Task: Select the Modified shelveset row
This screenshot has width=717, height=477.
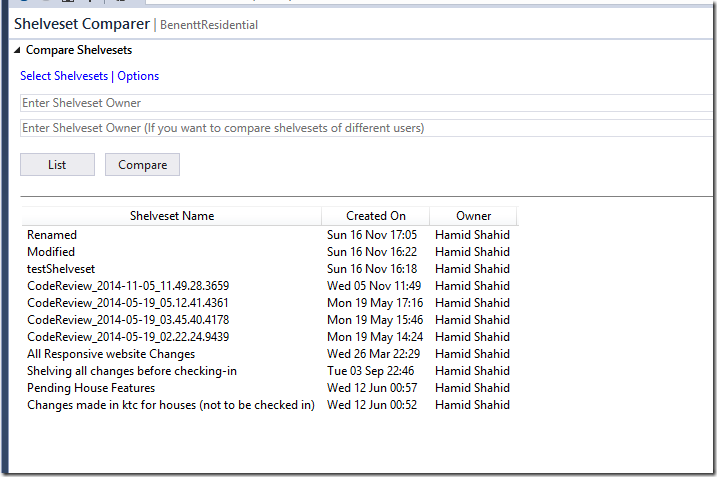Action: tap(51, 252)
